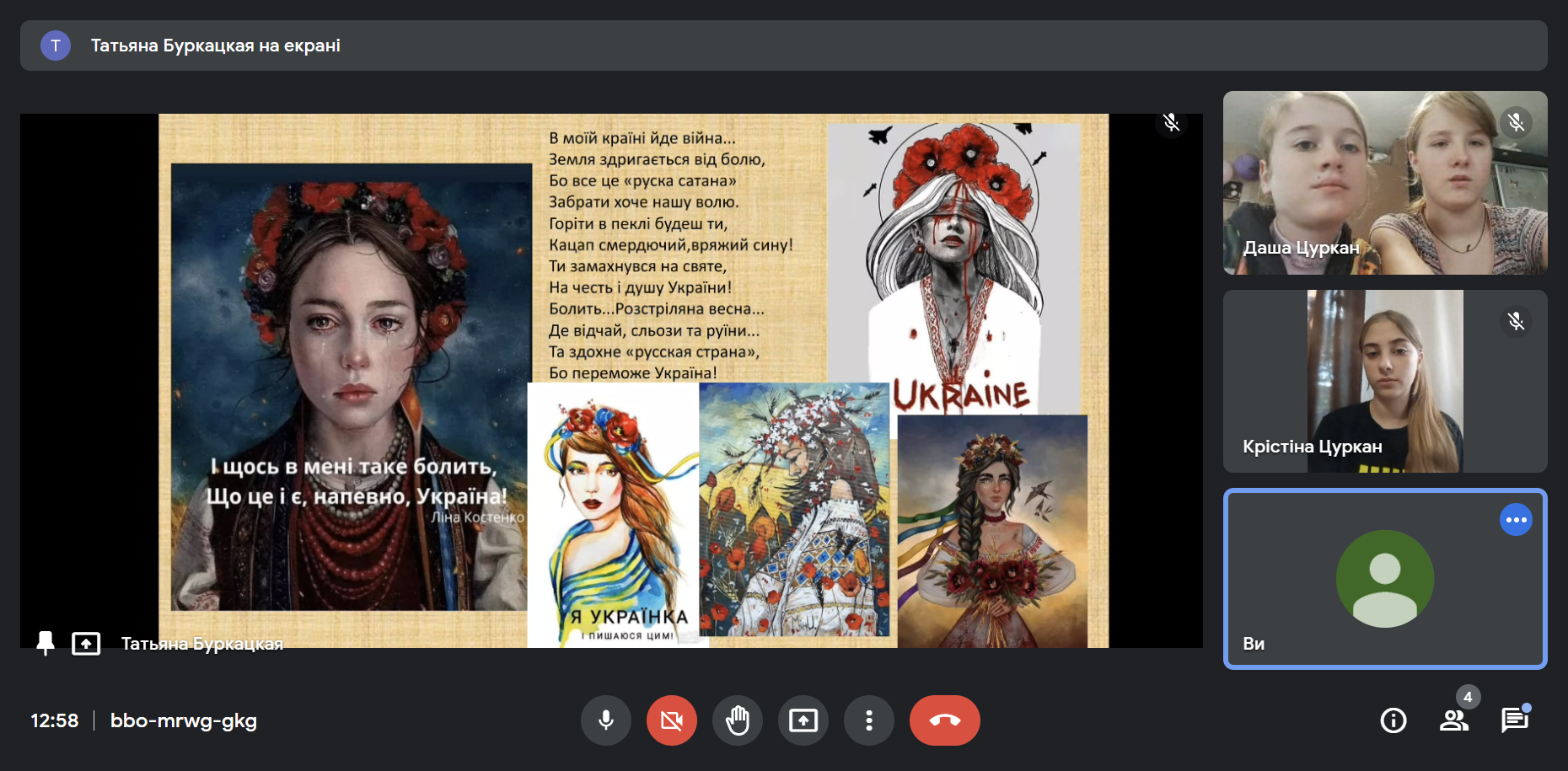Click the Даша Цуркан name label
This screenshot has width=1568, height=771.
coord(1301,248)
